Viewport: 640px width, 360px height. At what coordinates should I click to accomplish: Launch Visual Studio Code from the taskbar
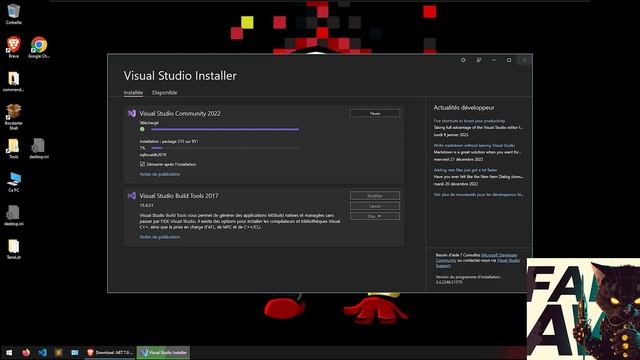(42, 352)
